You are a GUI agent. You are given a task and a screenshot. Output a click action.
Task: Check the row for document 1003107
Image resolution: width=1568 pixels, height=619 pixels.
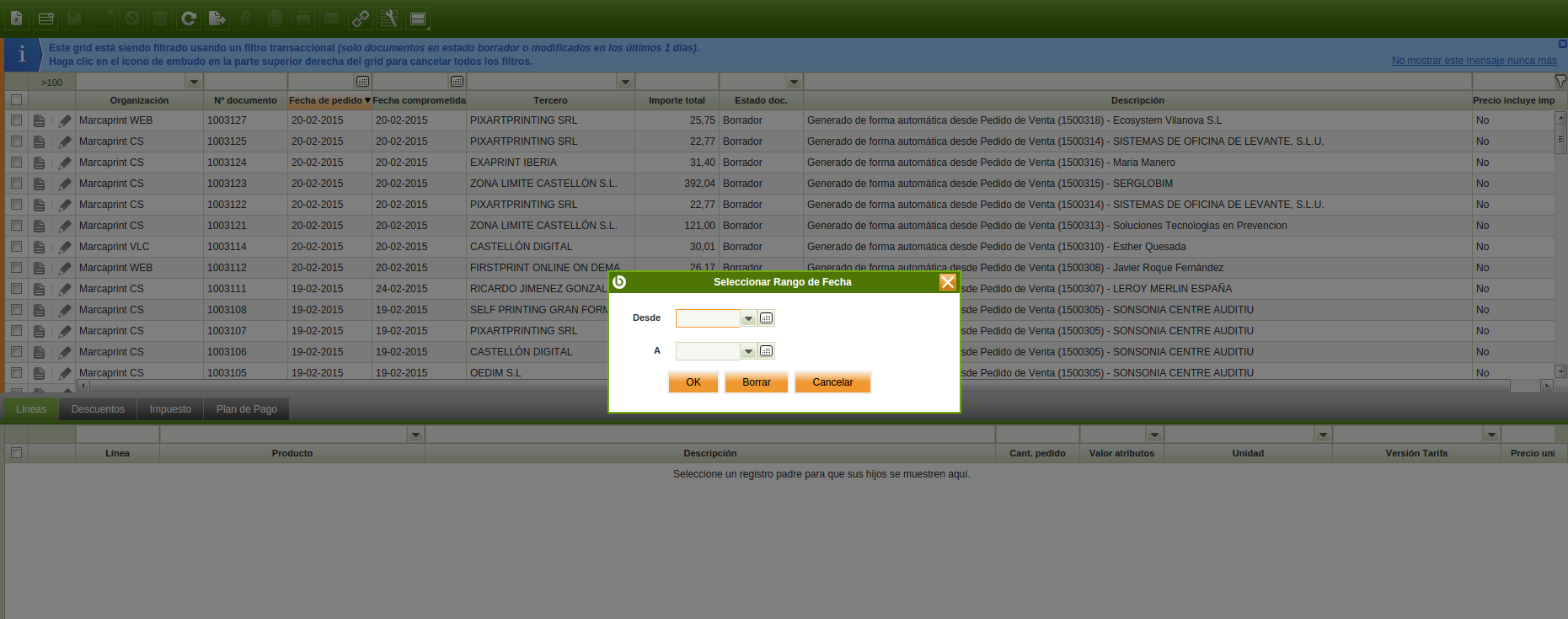click(16, 331)
